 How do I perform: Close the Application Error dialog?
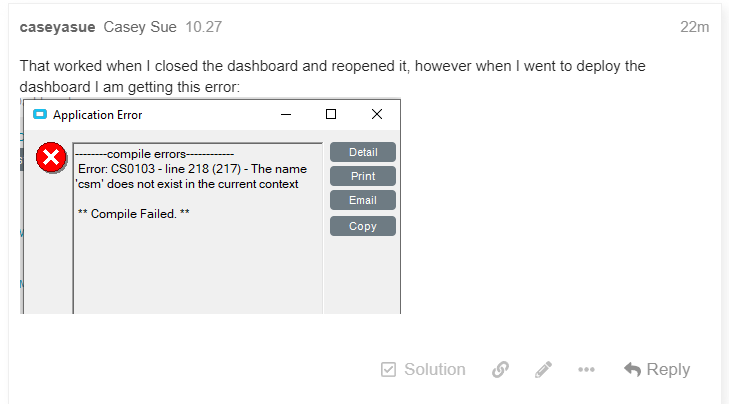[x=376, y=115]
